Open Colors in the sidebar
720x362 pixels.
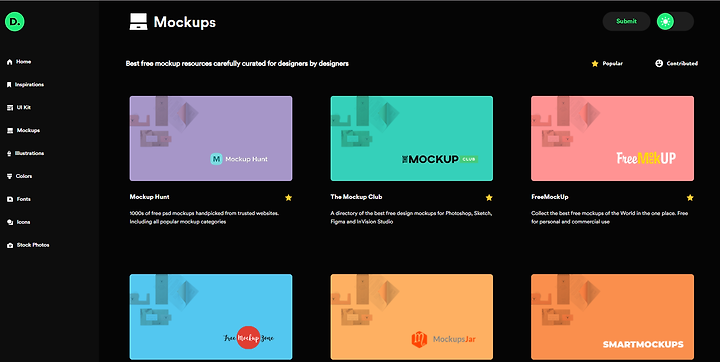point(24,176)
